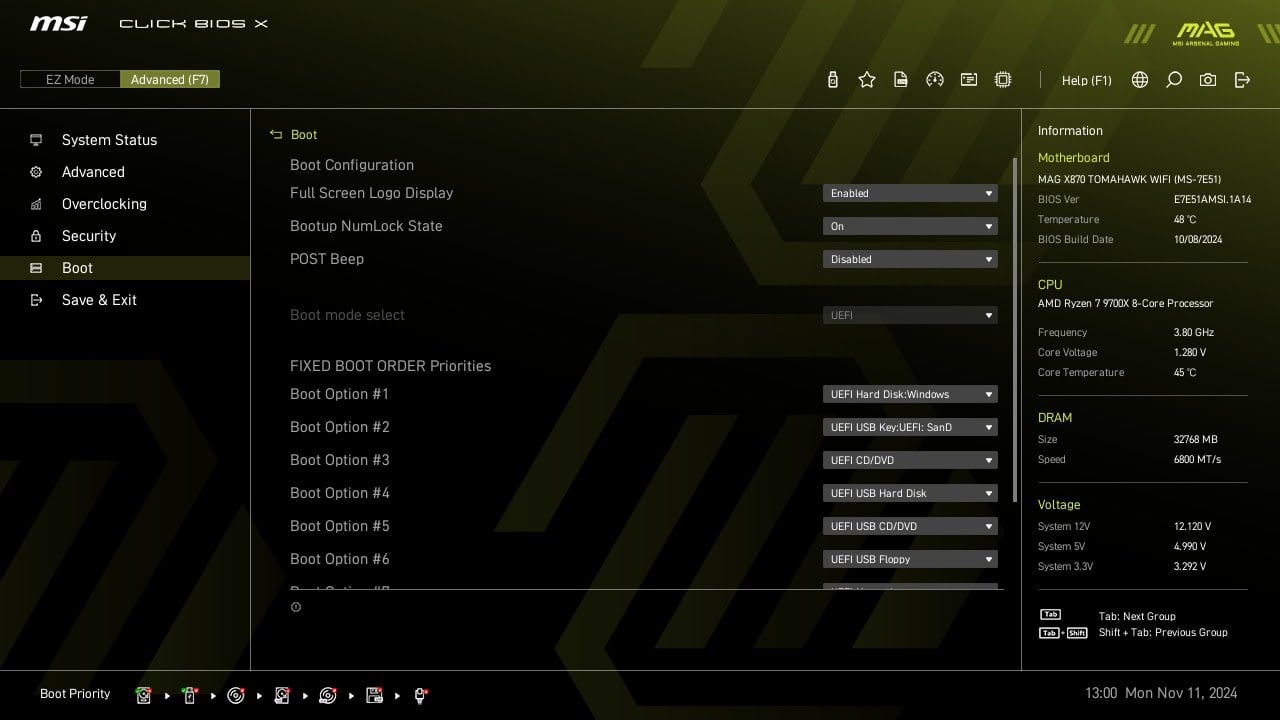This screenshot has height=720, width=1280.
Task: Select hard disk icon in Boot Priority bar
Action: [x=144, y=695]
